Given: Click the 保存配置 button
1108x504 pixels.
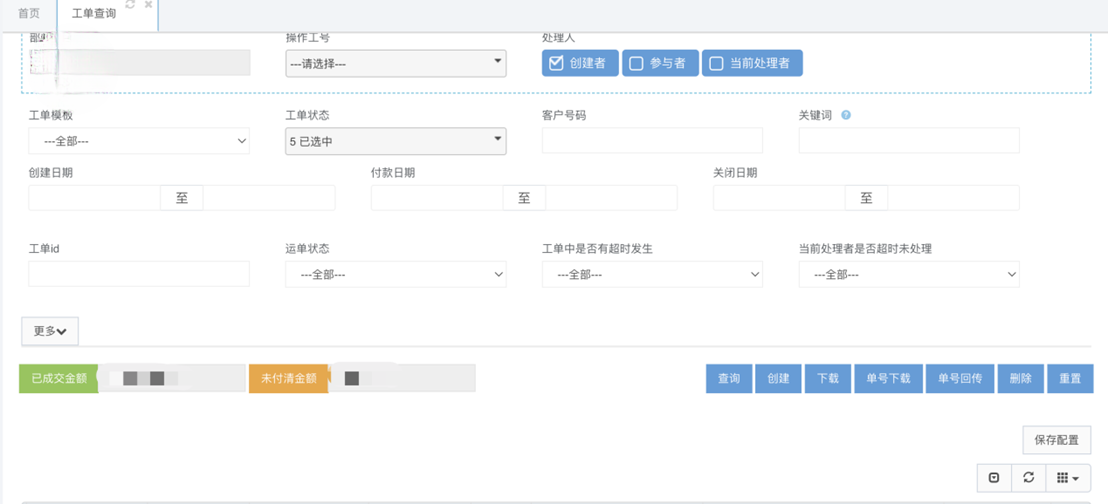Looking at the screenshot, I should [x=1056, y=440].
